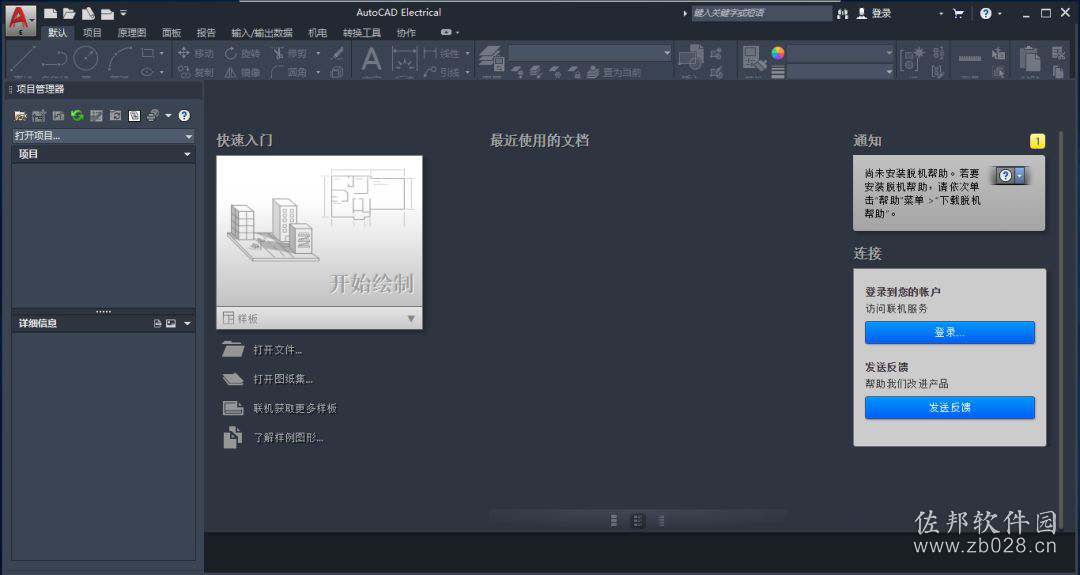The height and width of the screenshot is (575, 1080).
Task: Click the Paste clipboard icon
Action: [x=1030, y=59]
